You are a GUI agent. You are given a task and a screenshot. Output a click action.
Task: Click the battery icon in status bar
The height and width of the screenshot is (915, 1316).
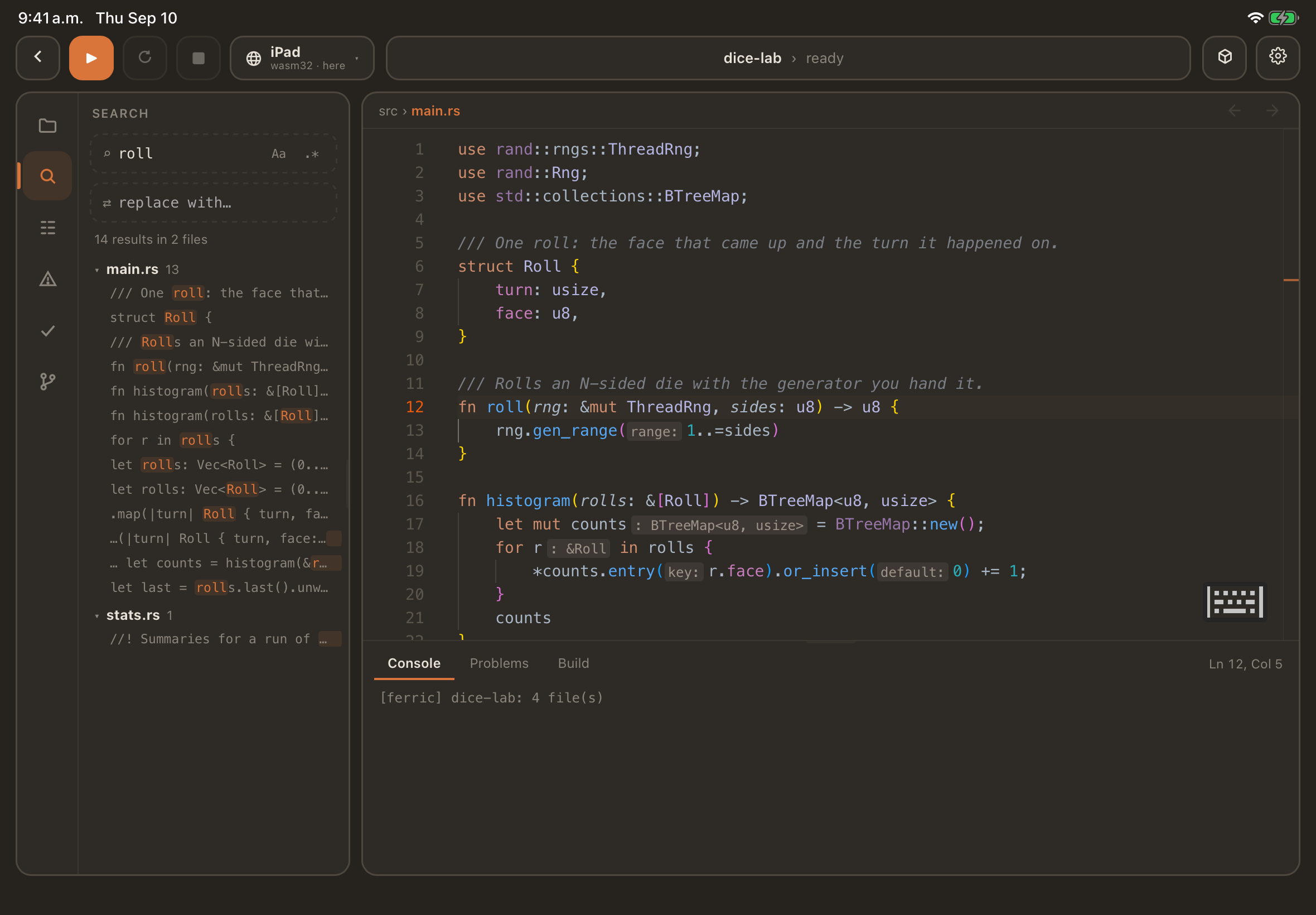(1283, 18)
